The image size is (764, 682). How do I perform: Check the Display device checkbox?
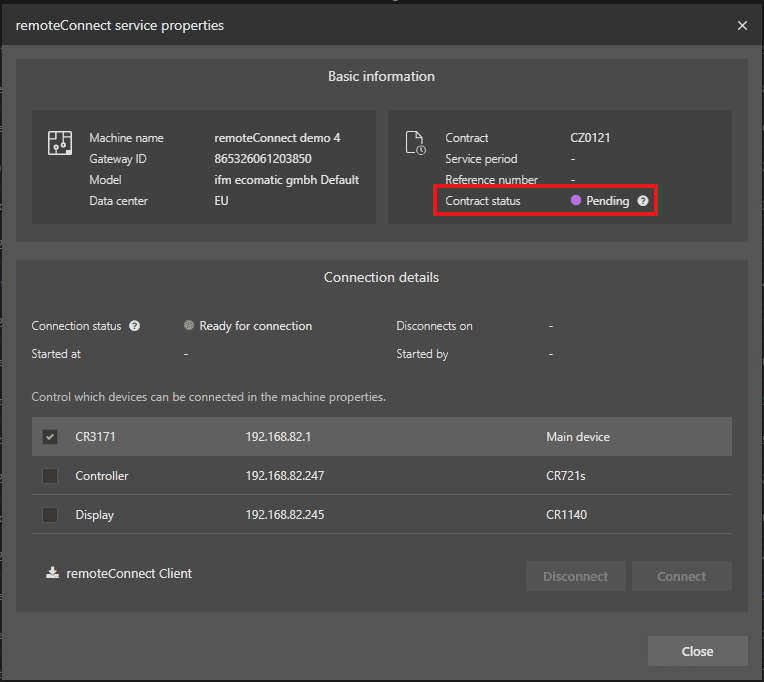tap(50, 514)
